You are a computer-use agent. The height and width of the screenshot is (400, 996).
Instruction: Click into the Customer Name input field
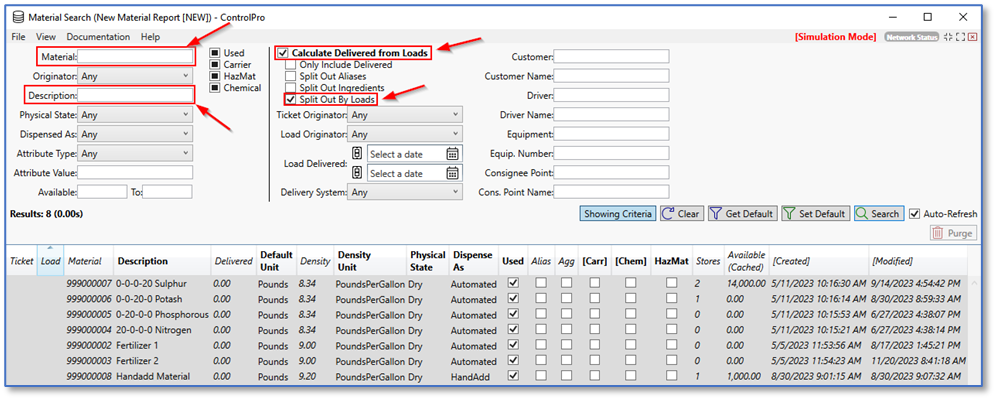pyautogui.click(x=611, y=77)
